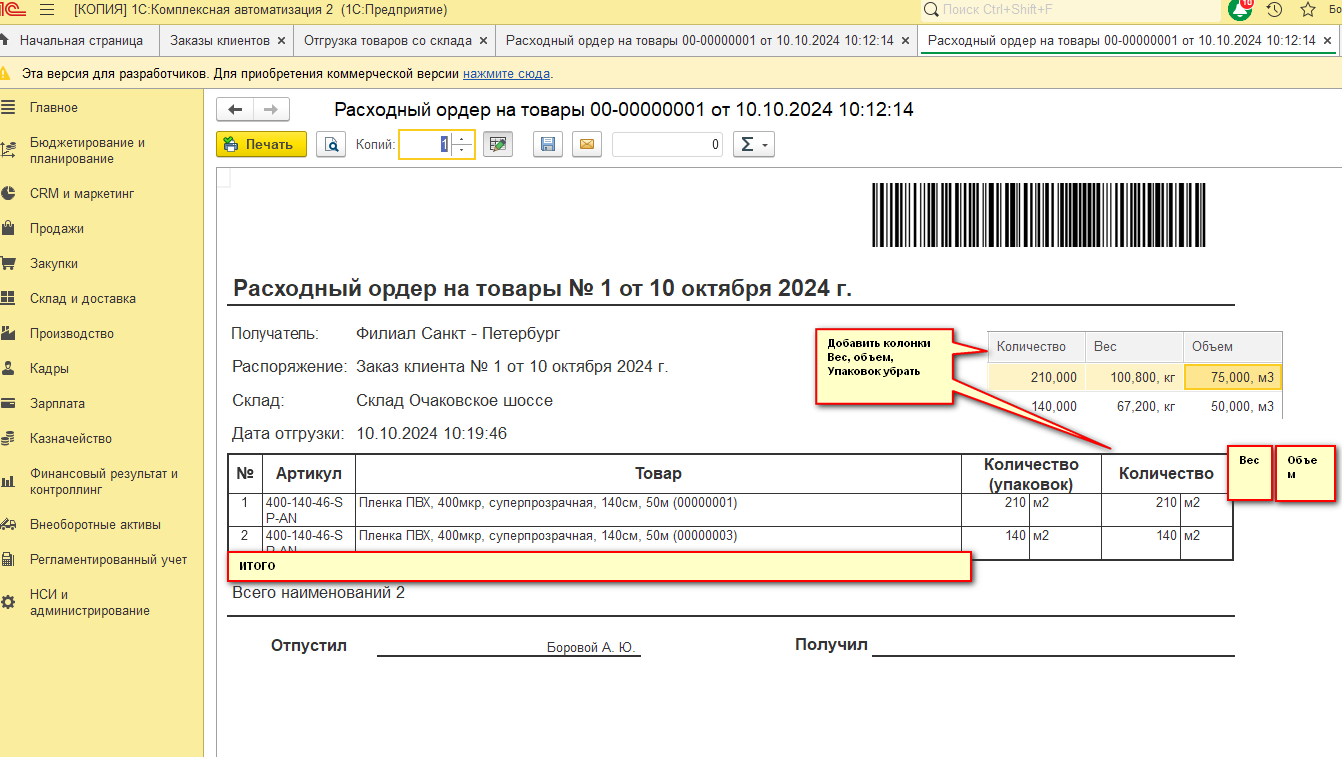Open the history clock icon
The width and height of the screenshot is (1342, 757).
coord(1274,10)
